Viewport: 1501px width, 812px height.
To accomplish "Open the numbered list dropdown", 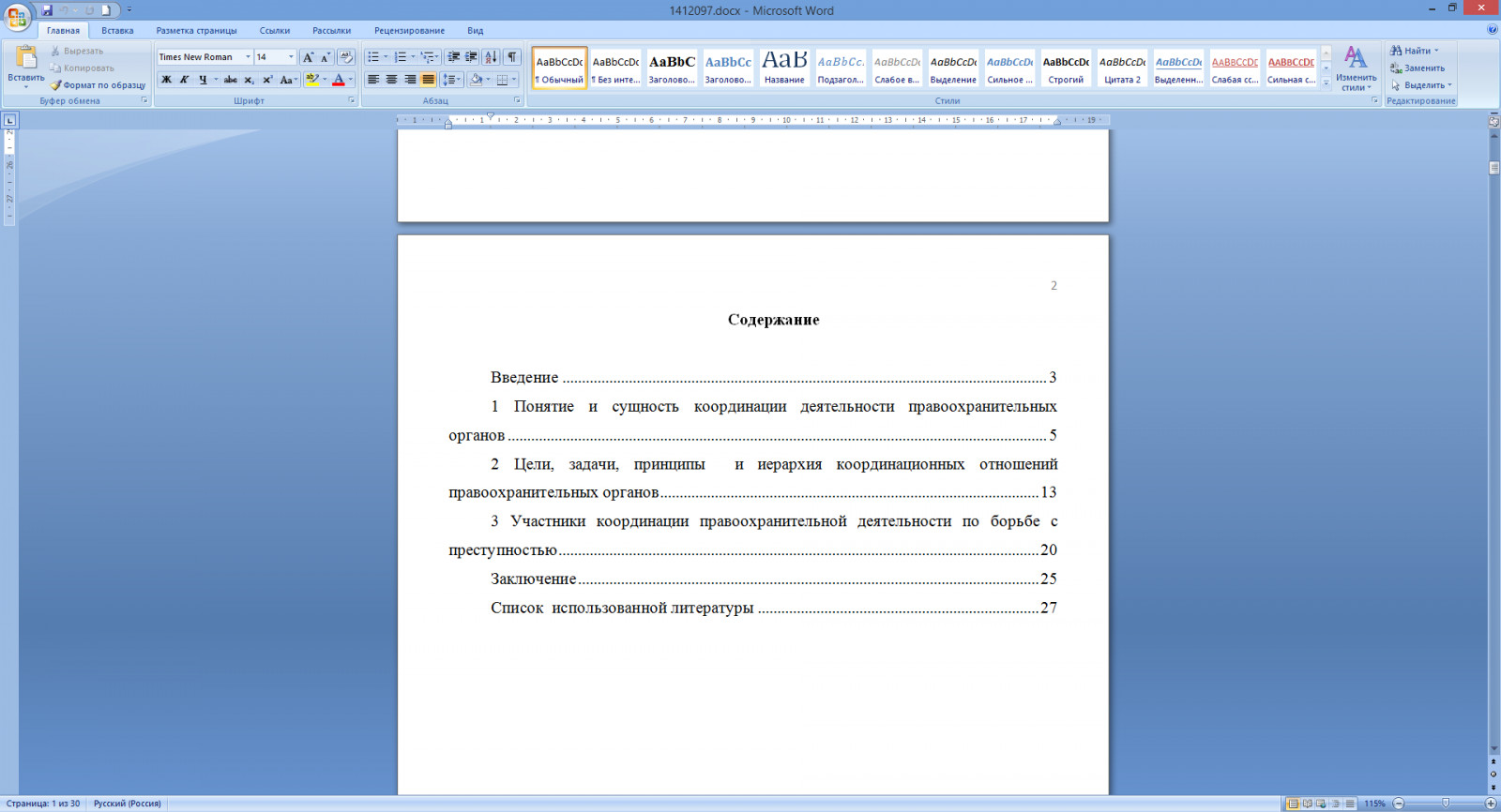I will pos(413,57).
